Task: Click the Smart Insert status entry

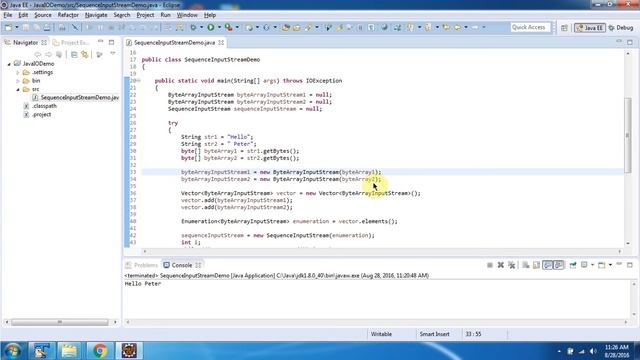Action: tap(434, 334)
